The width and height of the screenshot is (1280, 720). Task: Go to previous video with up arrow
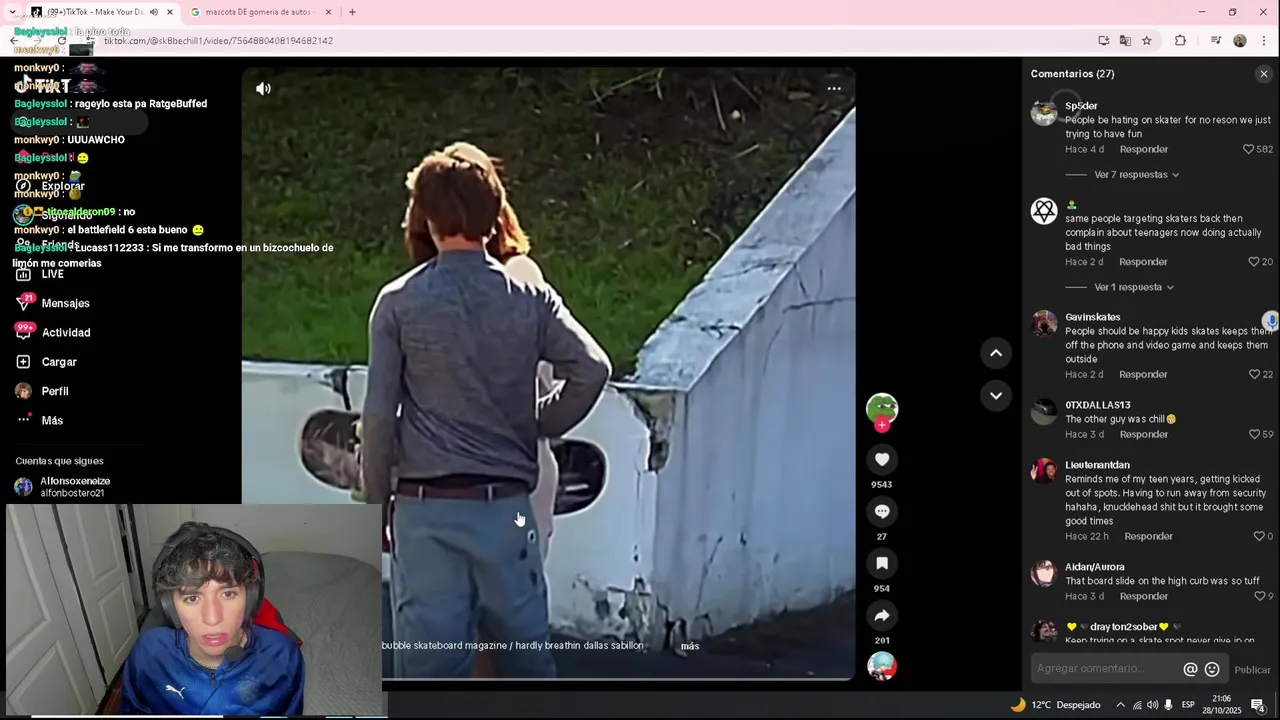(995, 352)
